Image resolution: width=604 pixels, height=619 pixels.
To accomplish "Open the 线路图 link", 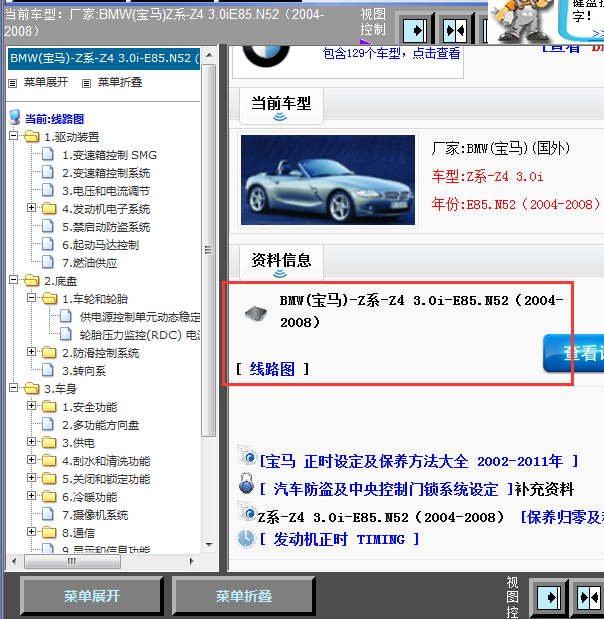I will (x=272, y=369).
